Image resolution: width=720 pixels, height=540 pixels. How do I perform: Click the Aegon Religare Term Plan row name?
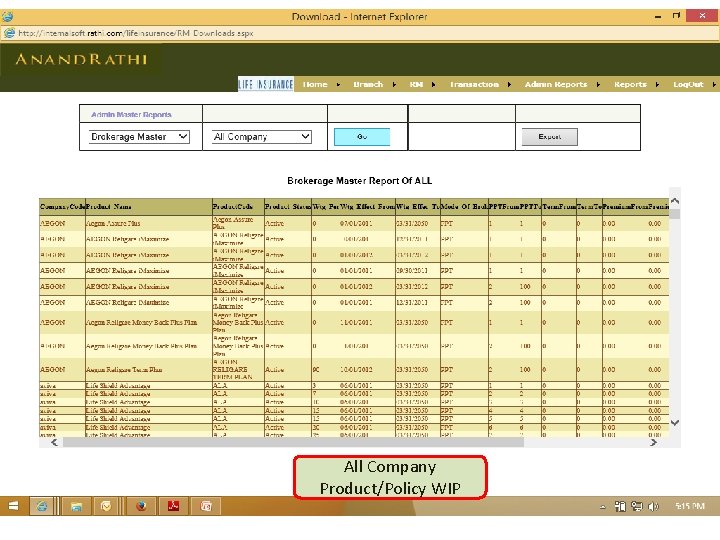coord(124,370)
